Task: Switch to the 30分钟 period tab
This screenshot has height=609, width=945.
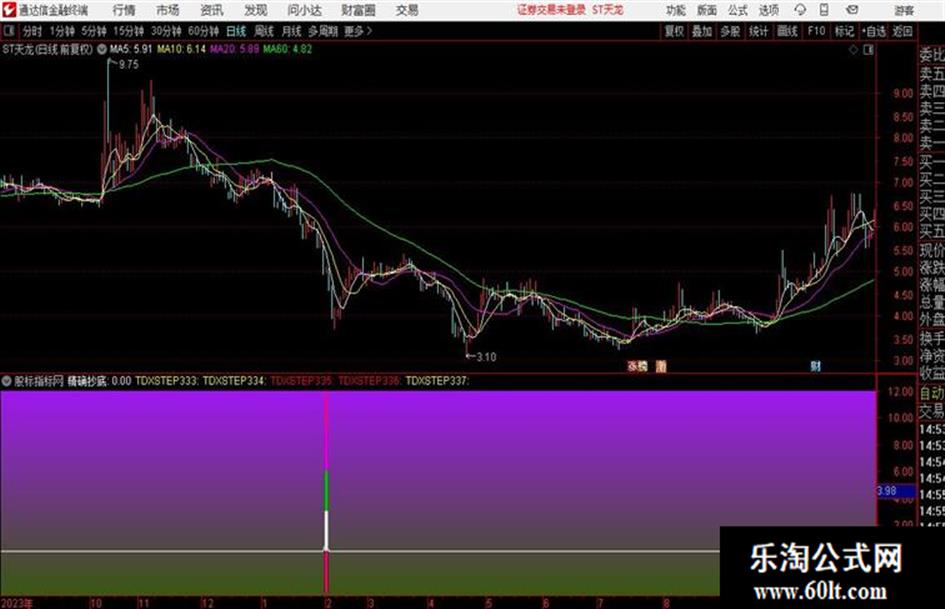Action: coord(166,31)
